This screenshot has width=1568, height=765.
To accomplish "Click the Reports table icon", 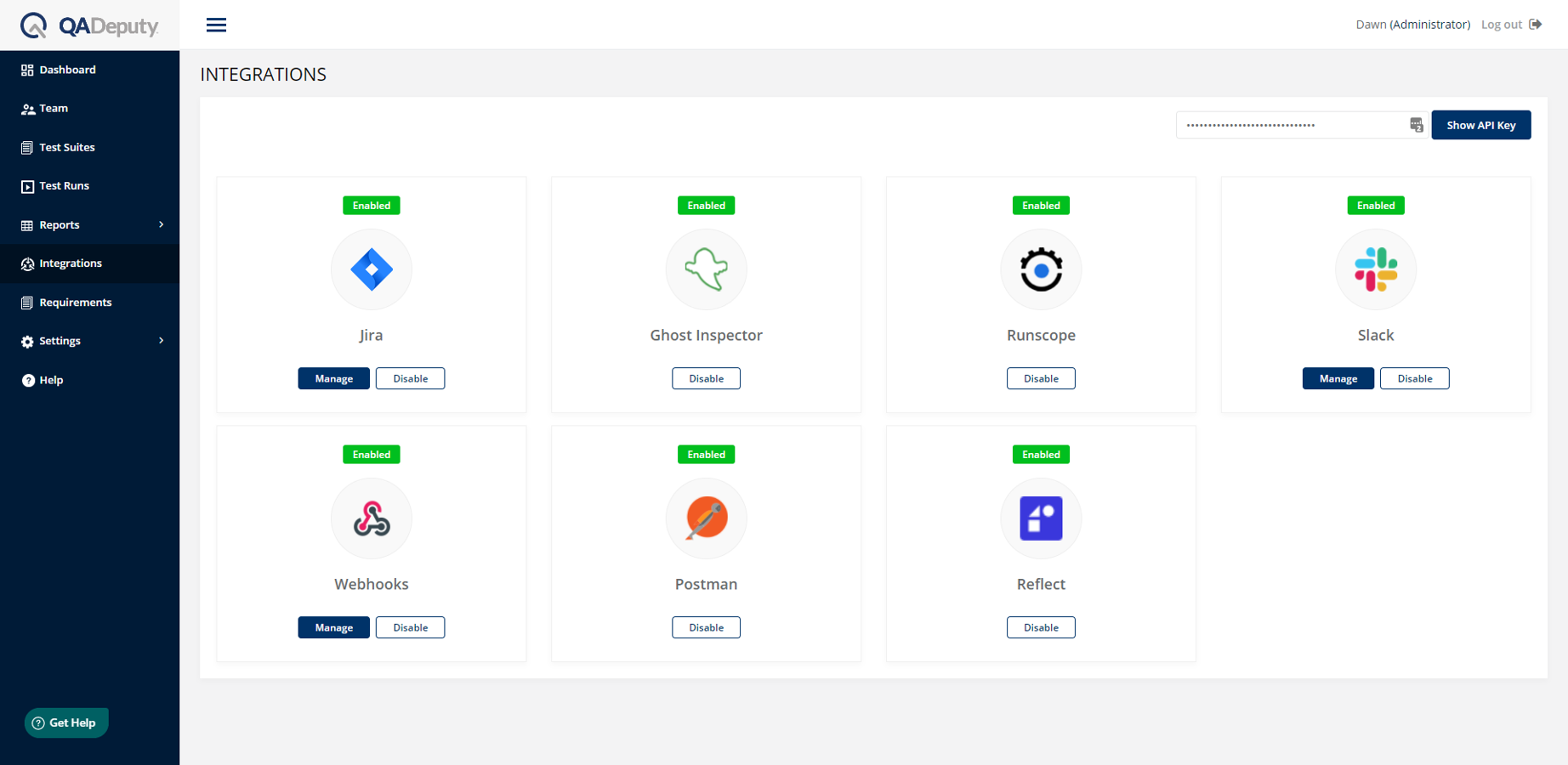I will (x=27, y=225).
